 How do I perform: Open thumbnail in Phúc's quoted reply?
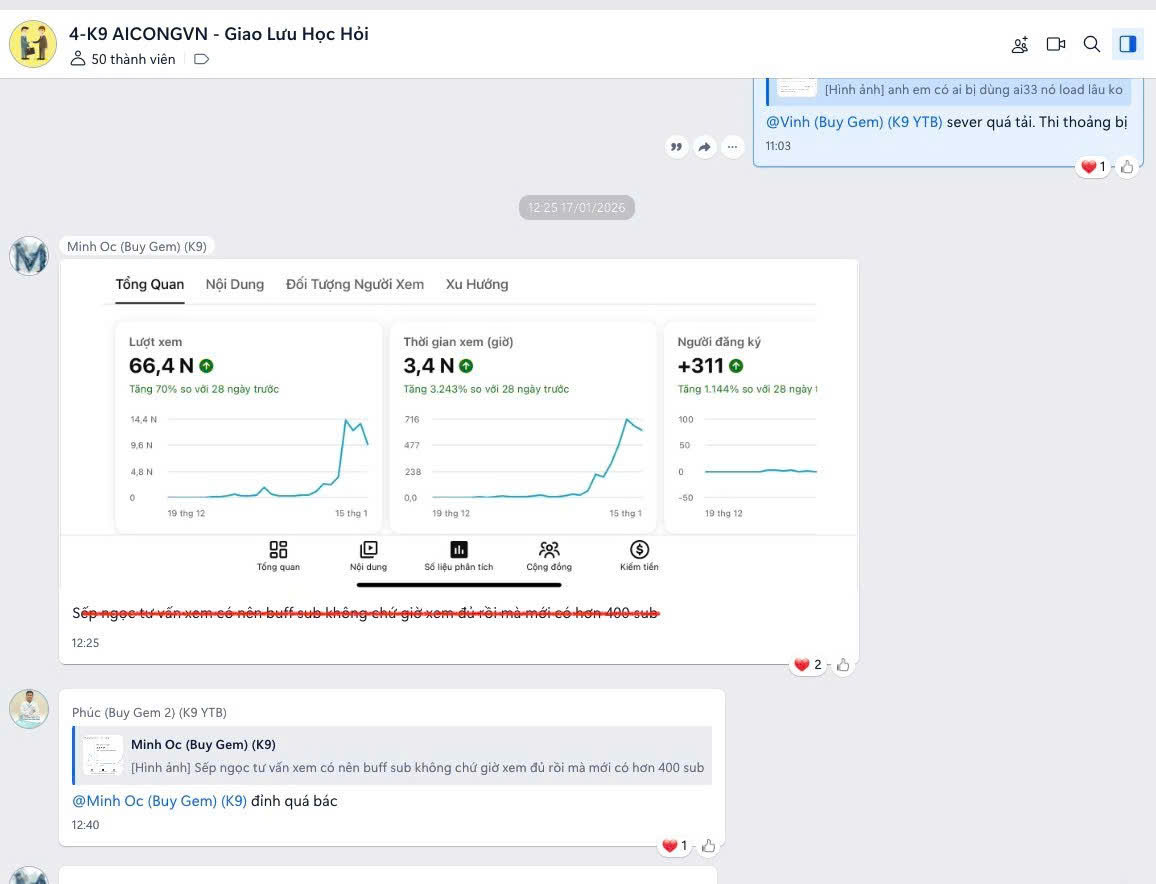[x=102, y=755]
